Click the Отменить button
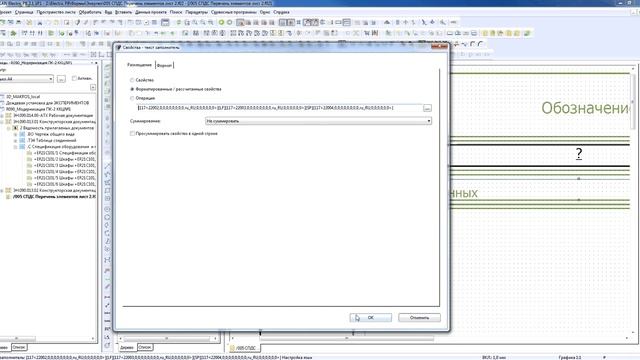Screen dimensions: 640x360 (x=419, y=318)
